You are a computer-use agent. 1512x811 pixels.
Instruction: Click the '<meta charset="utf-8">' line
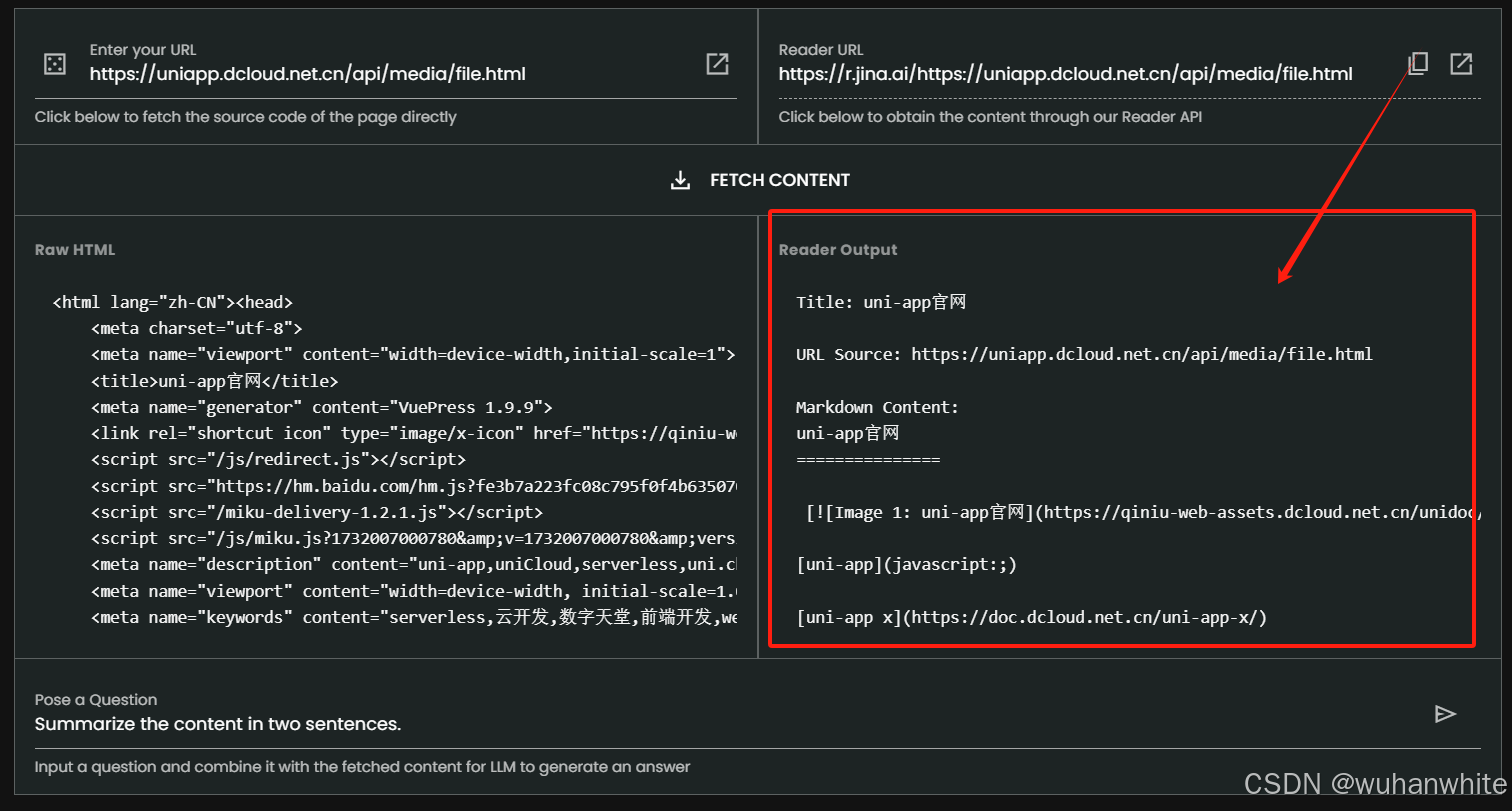[196, 328]
